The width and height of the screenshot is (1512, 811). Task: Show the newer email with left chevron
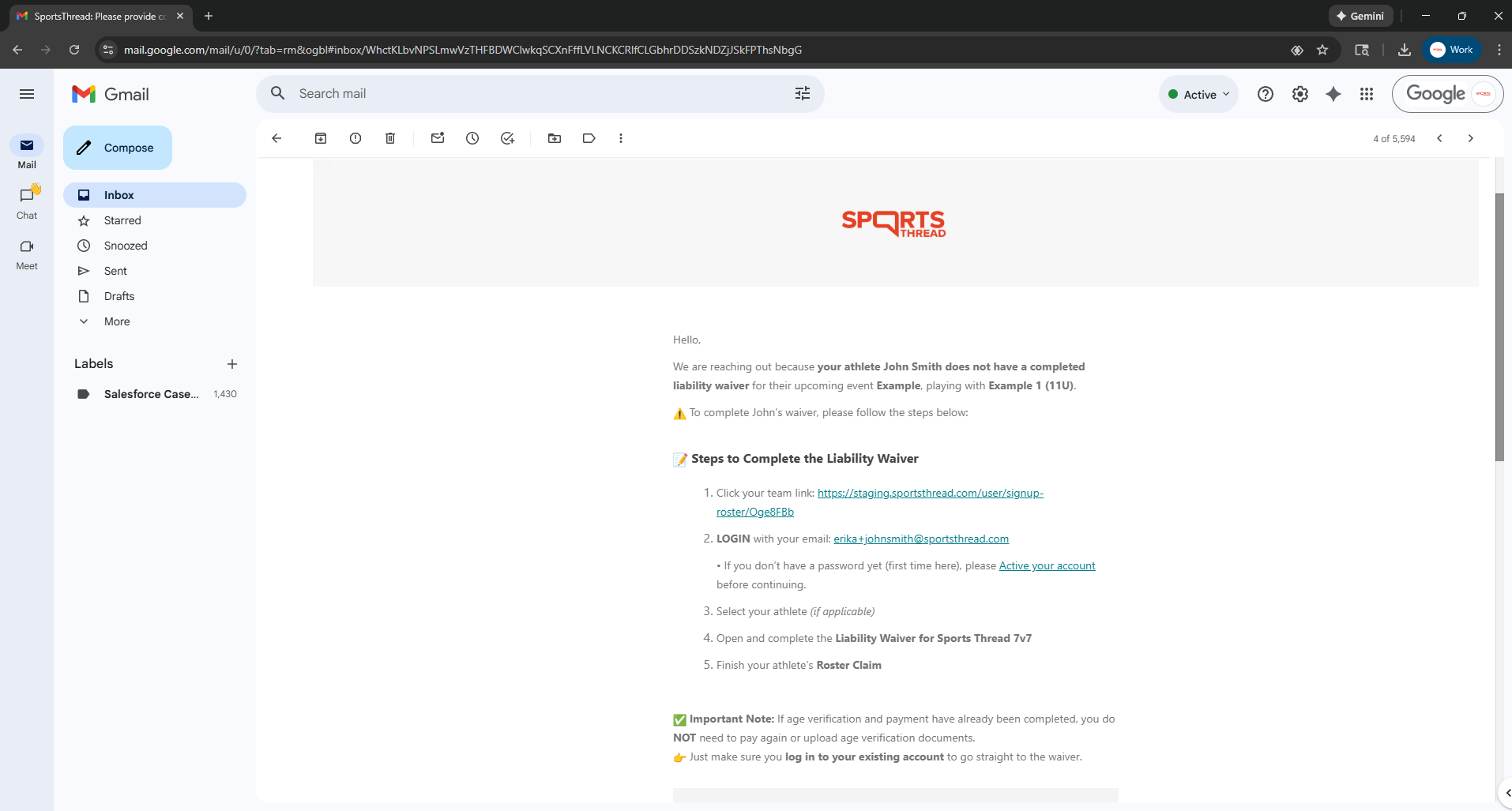tap(1439, 138)
